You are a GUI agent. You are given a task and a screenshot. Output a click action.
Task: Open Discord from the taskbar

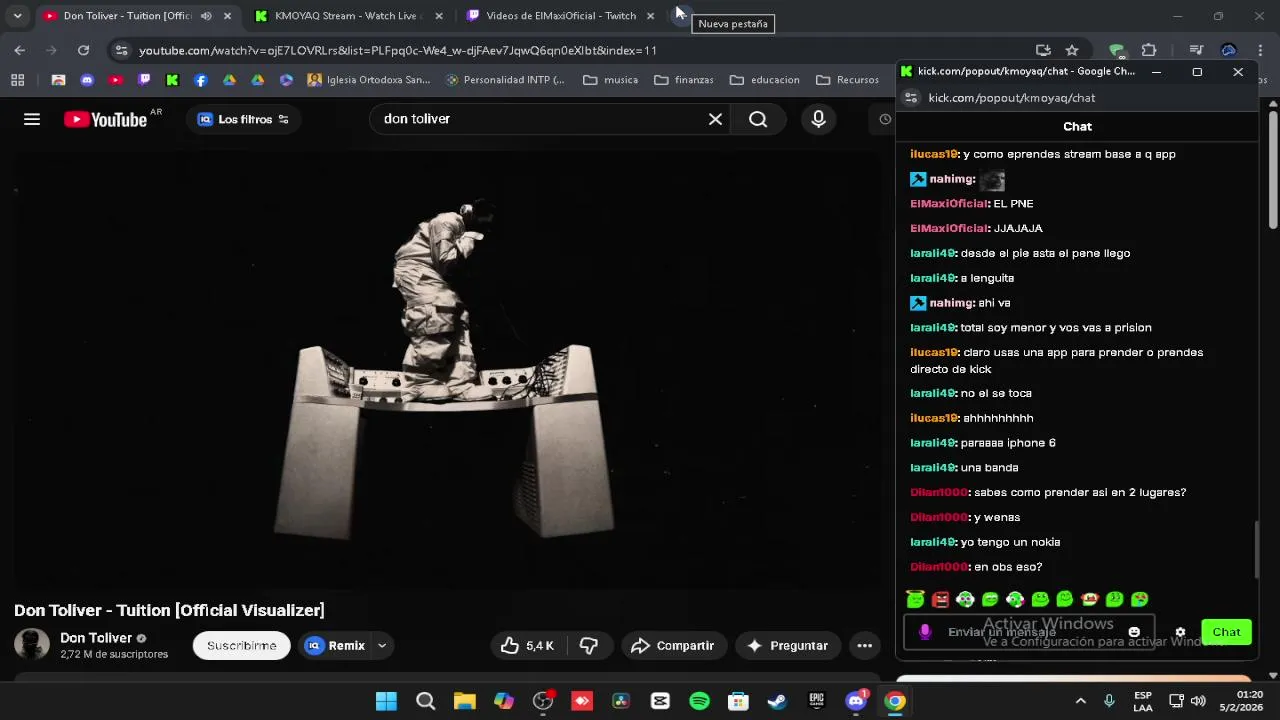pos(856,701)
